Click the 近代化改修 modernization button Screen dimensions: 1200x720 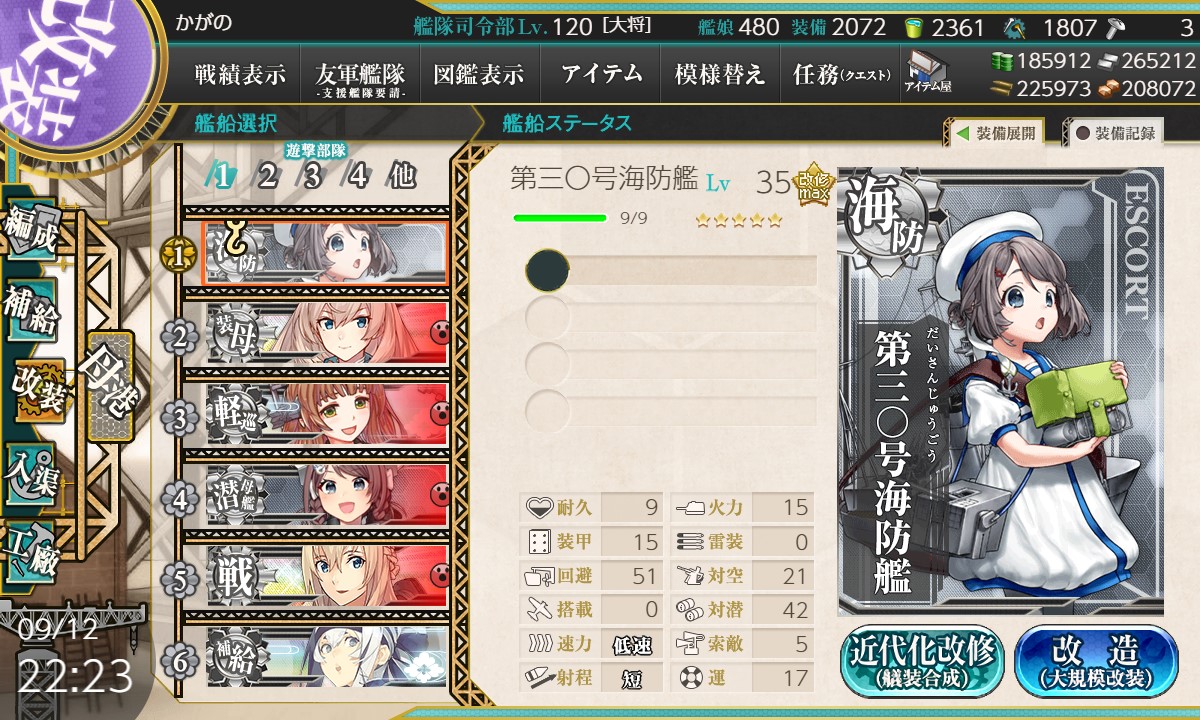(923, 661)
